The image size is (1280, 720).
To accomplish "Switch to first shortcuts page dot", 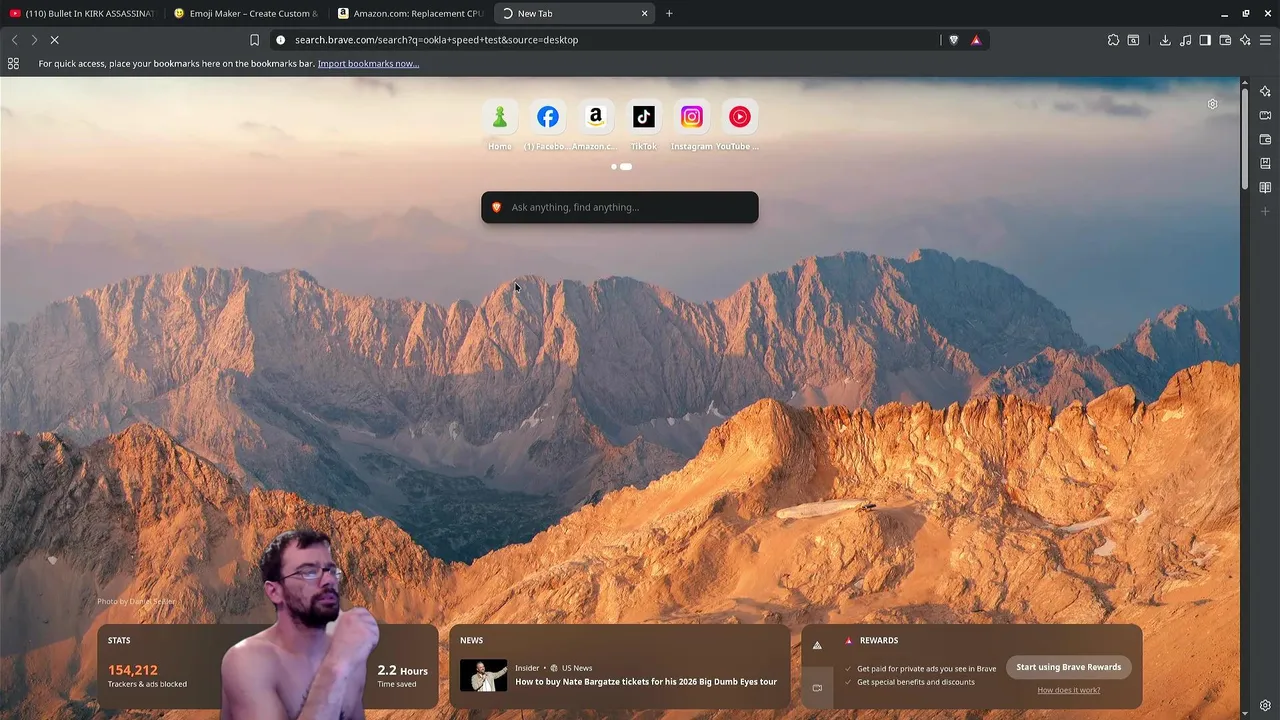I will click(x=613, y=167).
